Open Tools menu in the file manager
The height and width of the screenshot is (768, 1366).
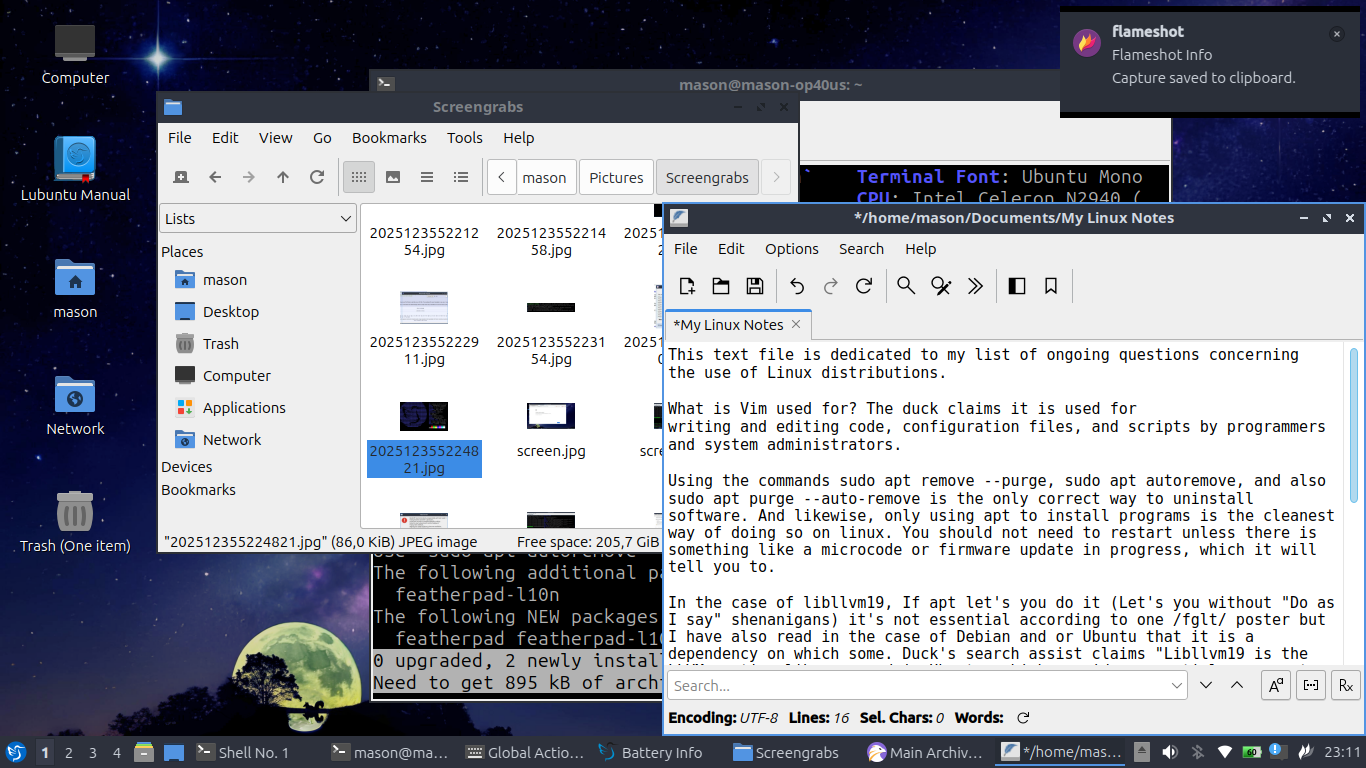pyautogui.click(x=465, y=138)
